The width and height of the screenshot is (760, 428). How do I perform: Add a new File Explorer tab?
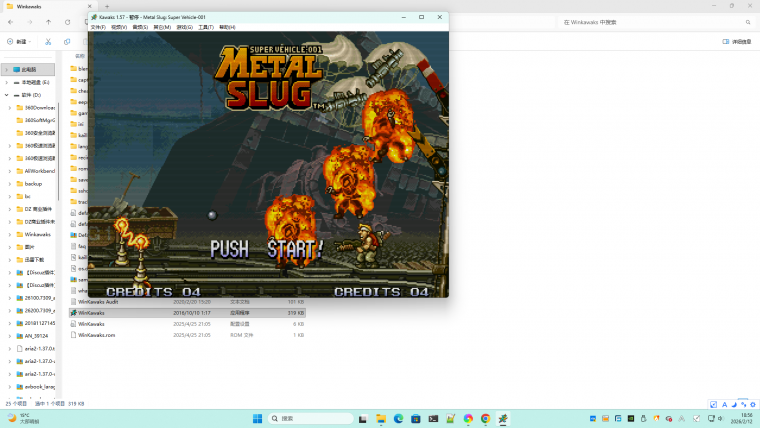click(x=107, y=6)
